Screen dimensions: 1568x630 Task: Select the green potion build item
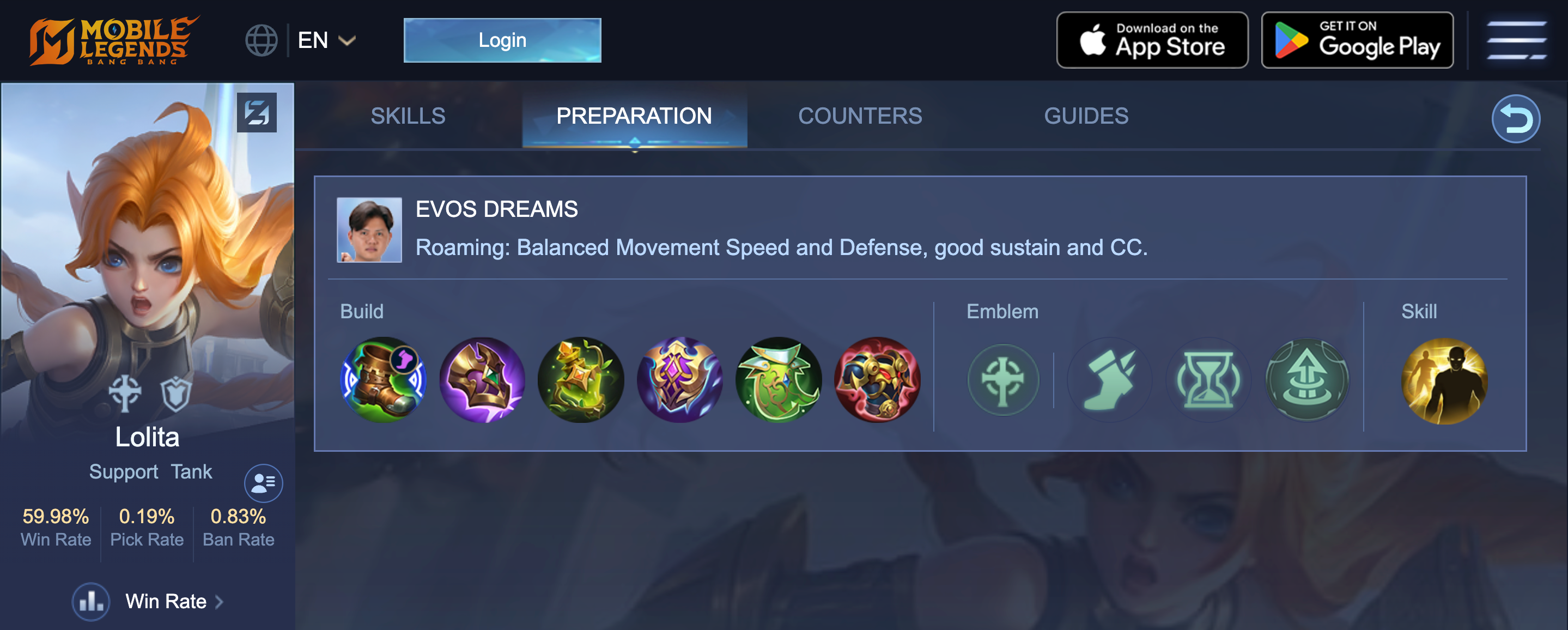(x=581, y=380)
